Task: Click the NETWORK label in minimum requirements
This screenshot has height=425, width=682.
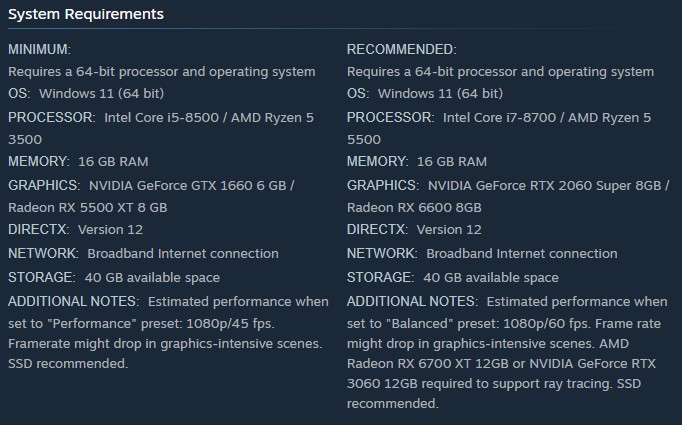Action: point(43,253)
